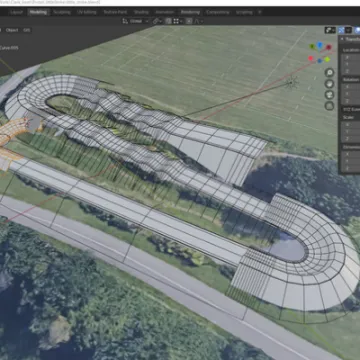Click the Scale X field

[351, 124]
